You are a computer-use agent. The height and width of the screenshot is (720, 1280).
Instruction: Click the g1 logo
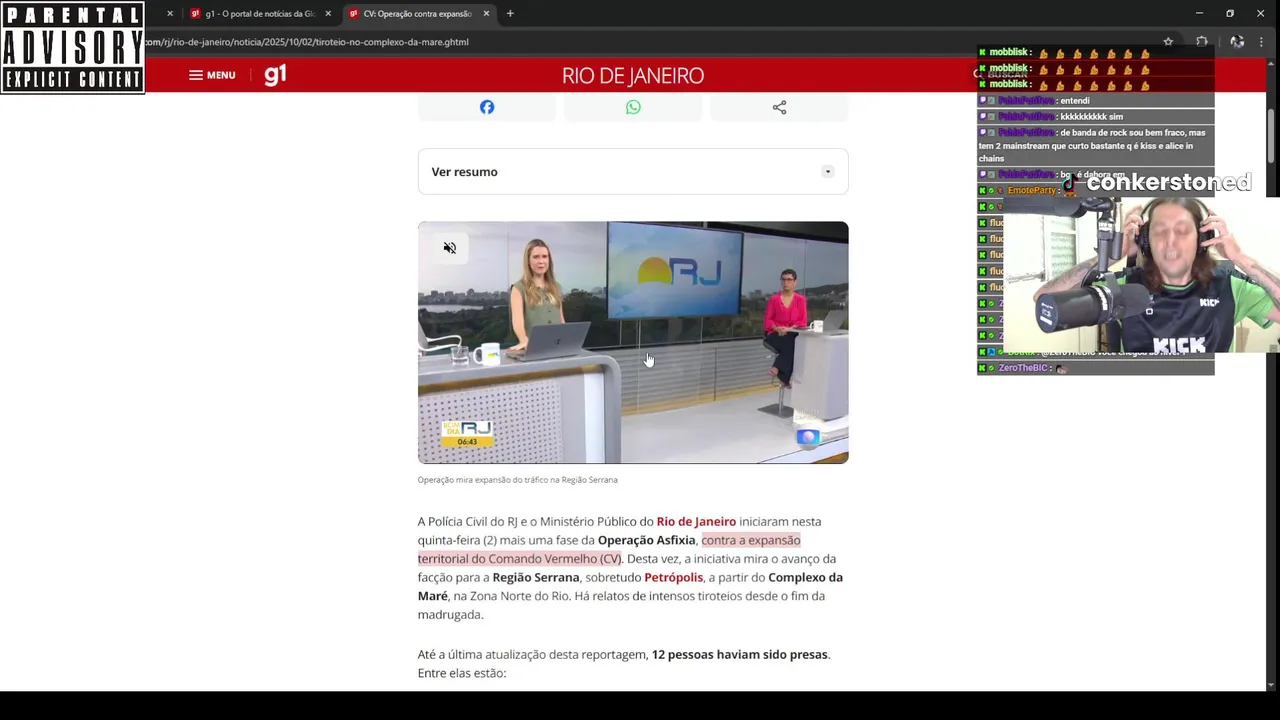tap(275, 75)
